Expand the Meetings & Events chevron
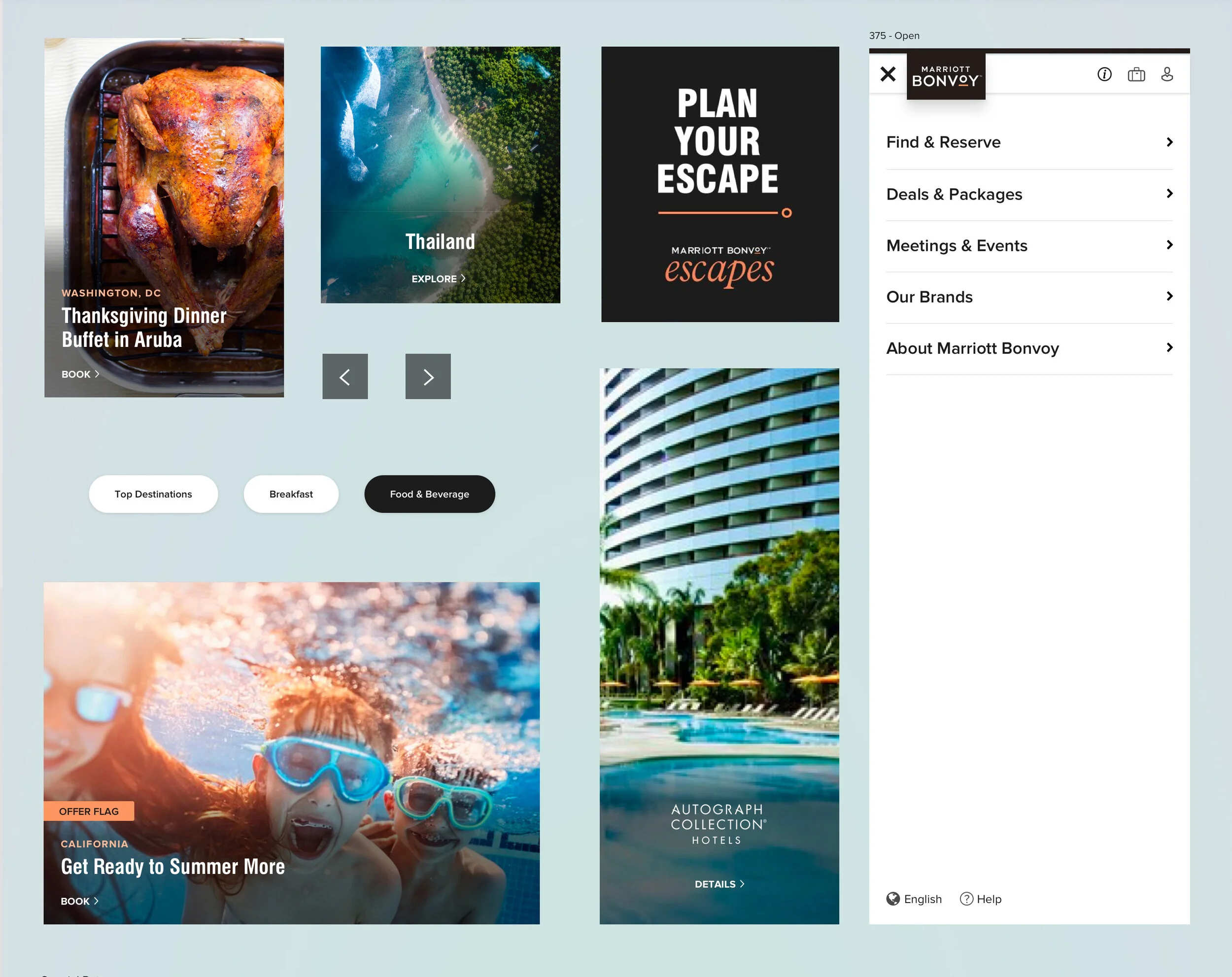This screenshot has height=977, width=1232. 1169,245
